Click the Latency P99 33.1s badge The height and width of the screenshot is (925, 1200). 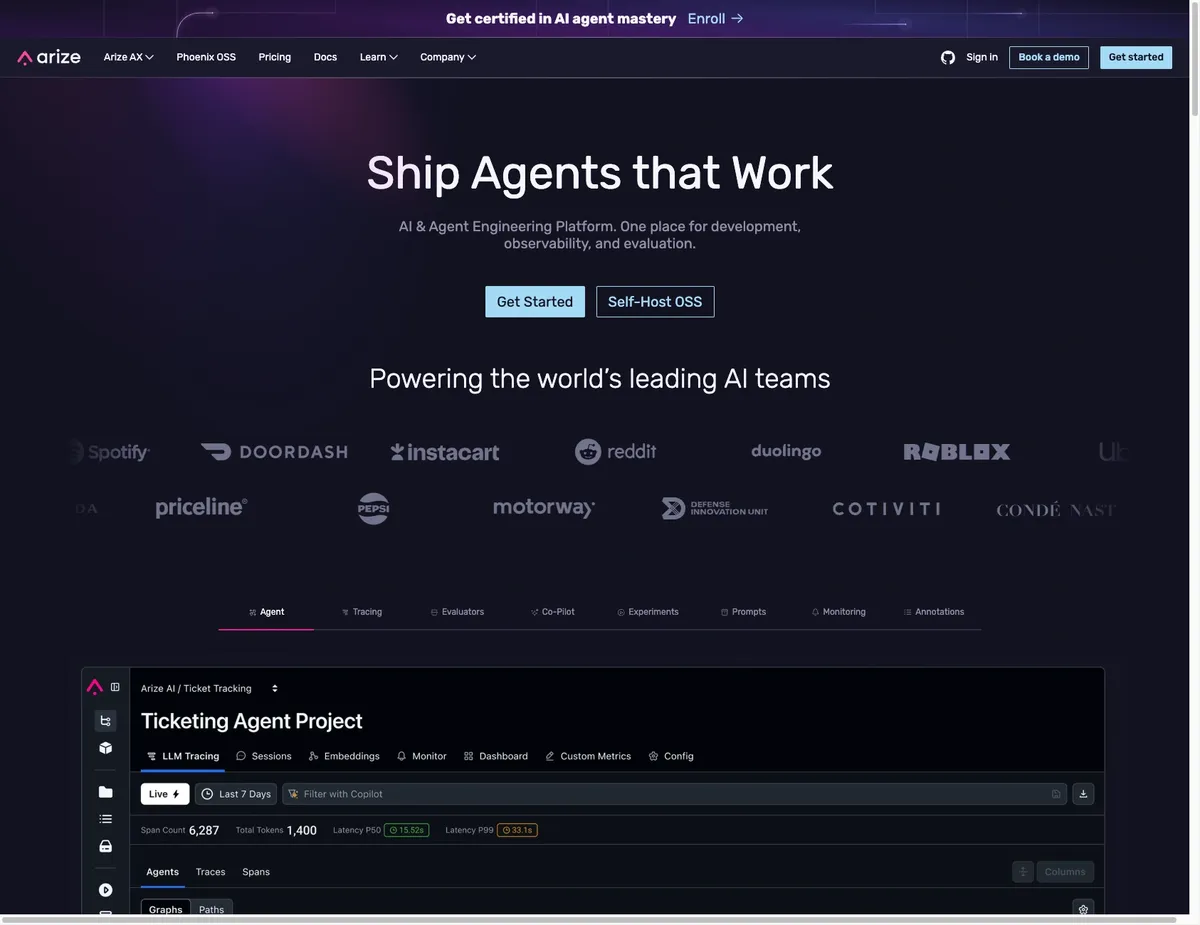[x=518, y=830]
